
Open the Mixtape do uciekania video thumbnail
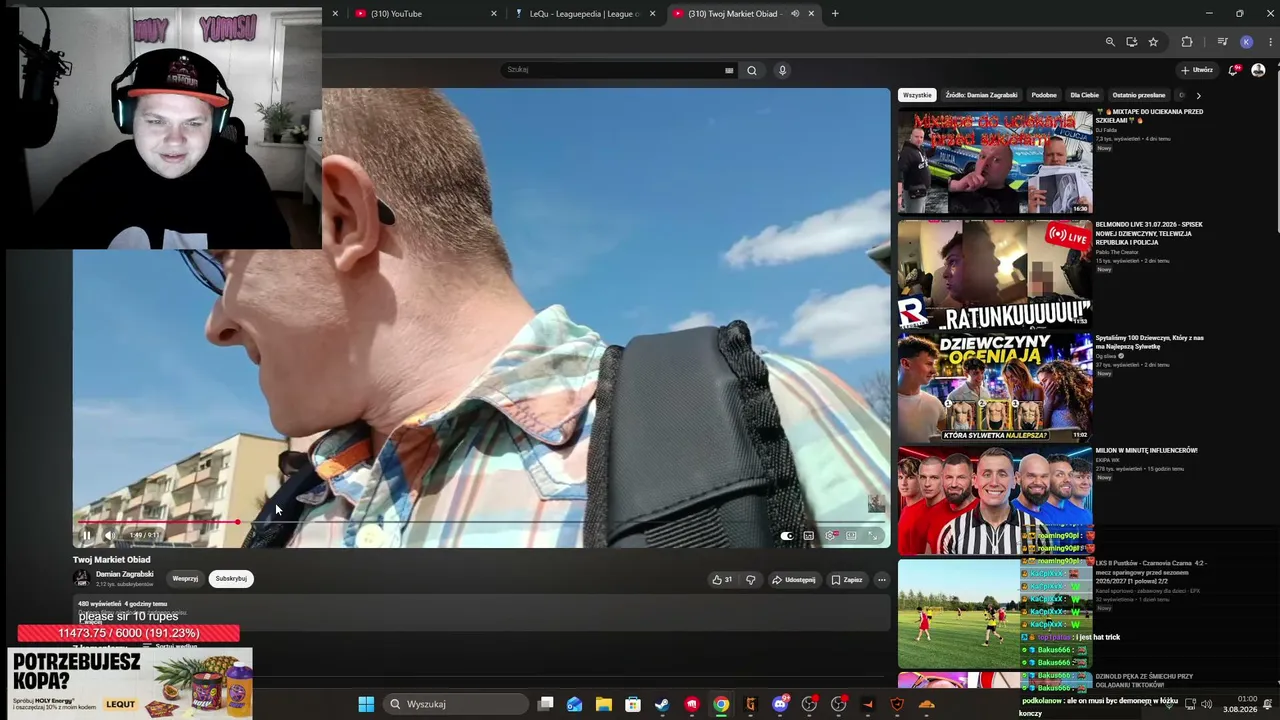click(x=995, y=161)
